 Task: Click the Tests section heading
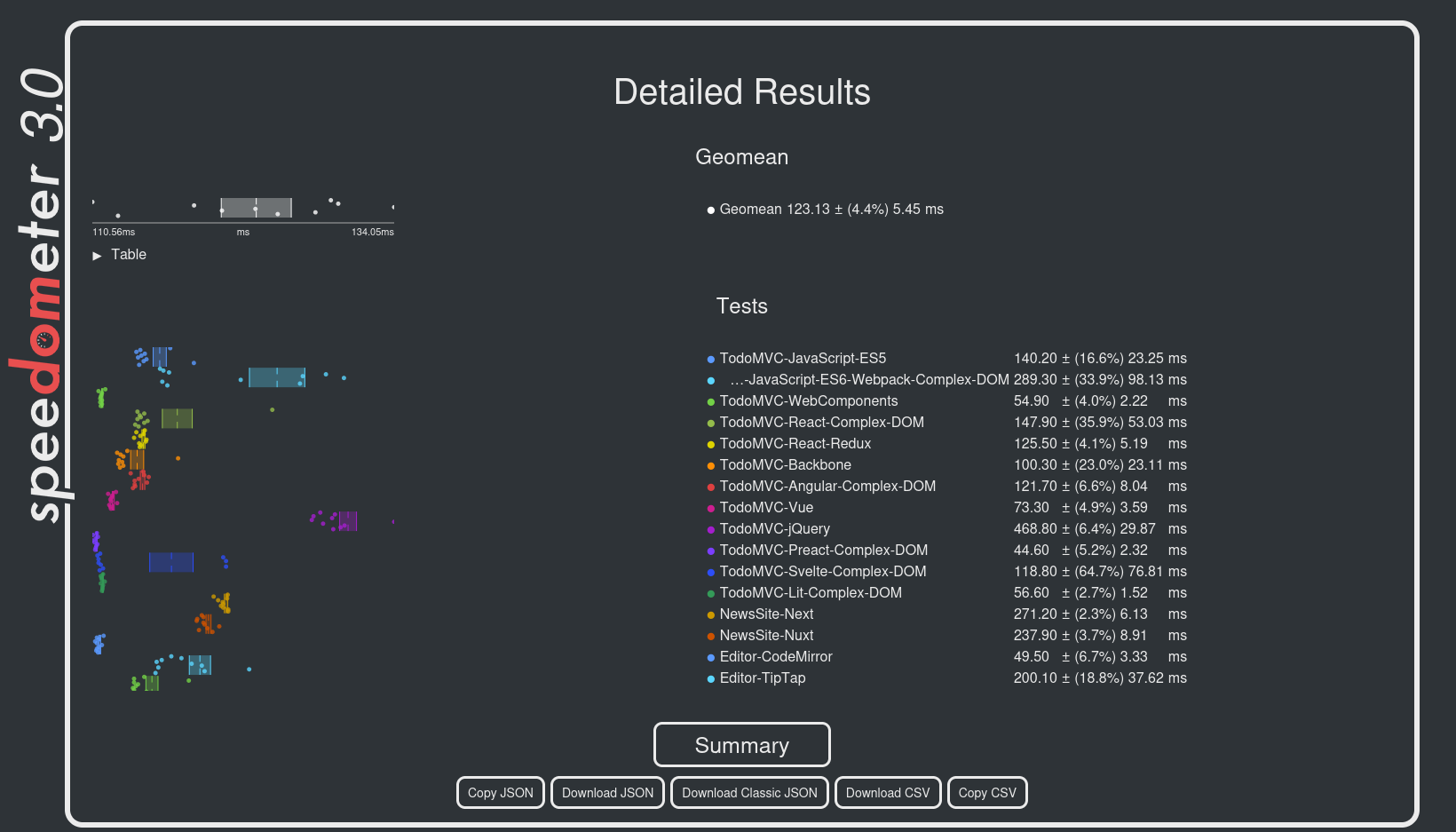click(x=742, y=306)
